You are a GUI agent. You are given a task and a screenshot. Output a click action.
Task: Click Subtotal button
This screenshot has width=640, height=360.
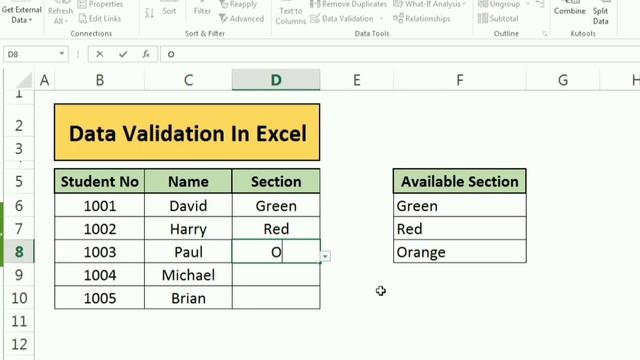pyautogui.click(x=498, y=18)
